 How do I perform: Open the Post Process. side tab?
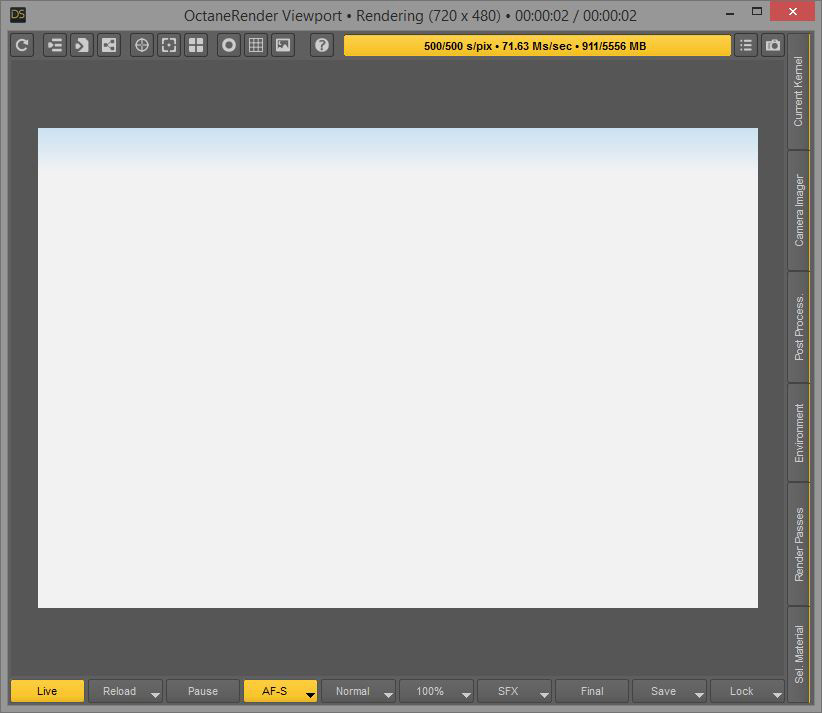click(x=798, y=327)
